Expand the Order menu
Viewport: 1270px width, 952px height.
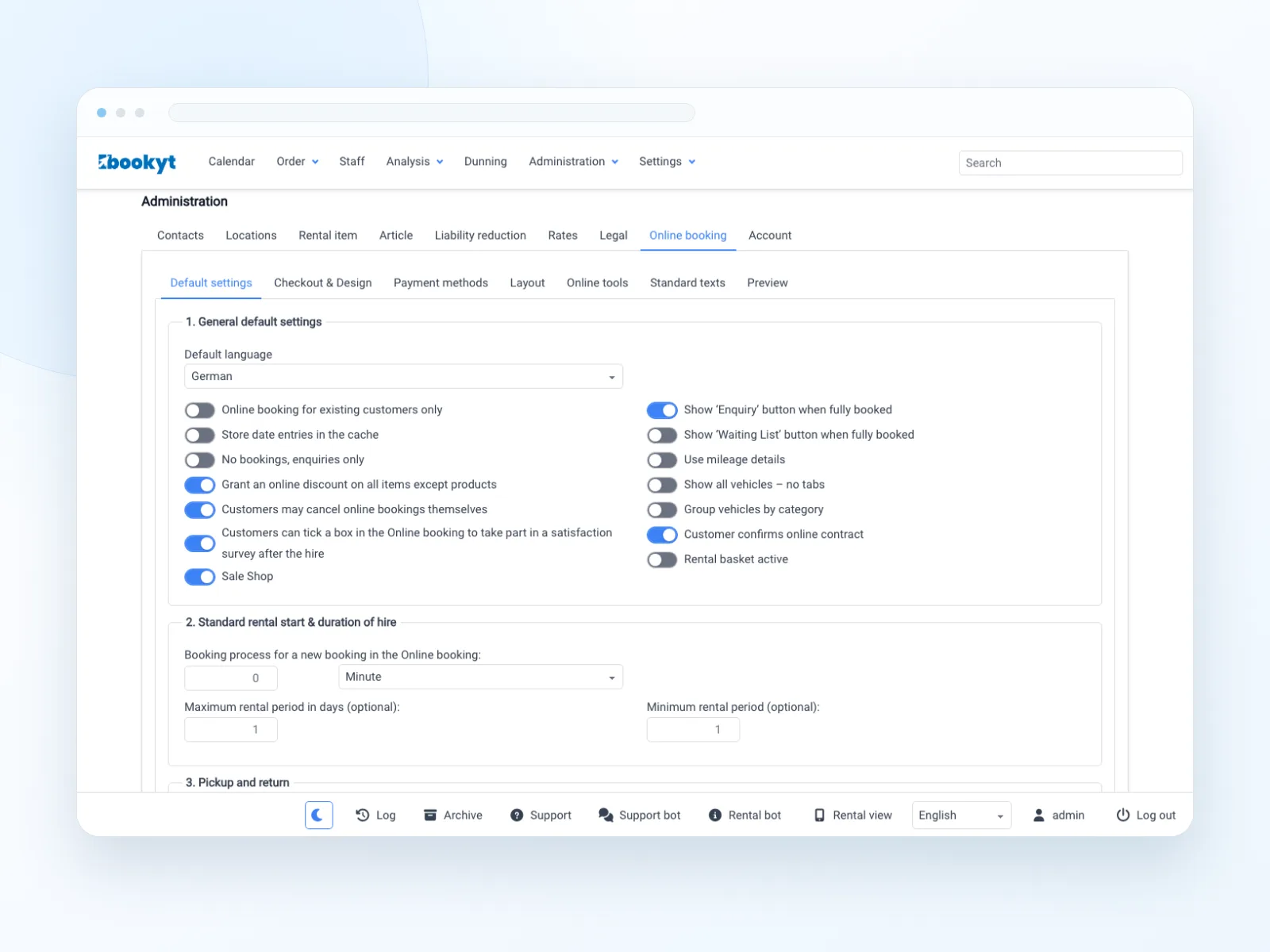tap(298, 161)
